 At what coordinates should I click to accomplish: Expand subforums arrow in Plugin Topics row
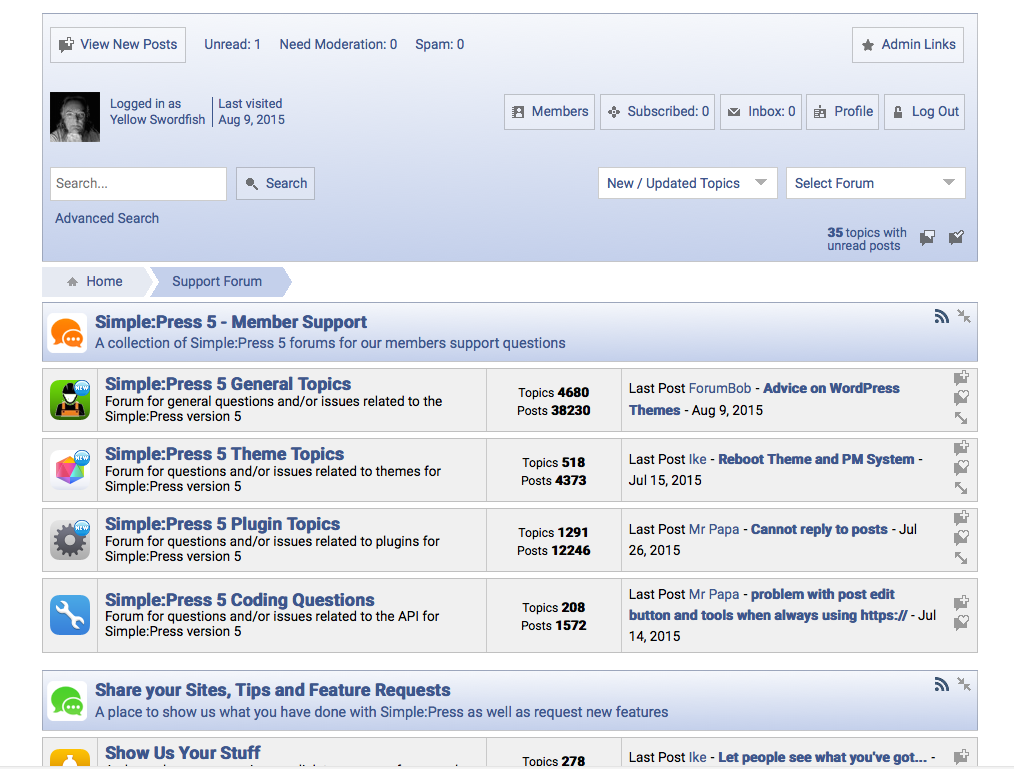pos(961,558)
